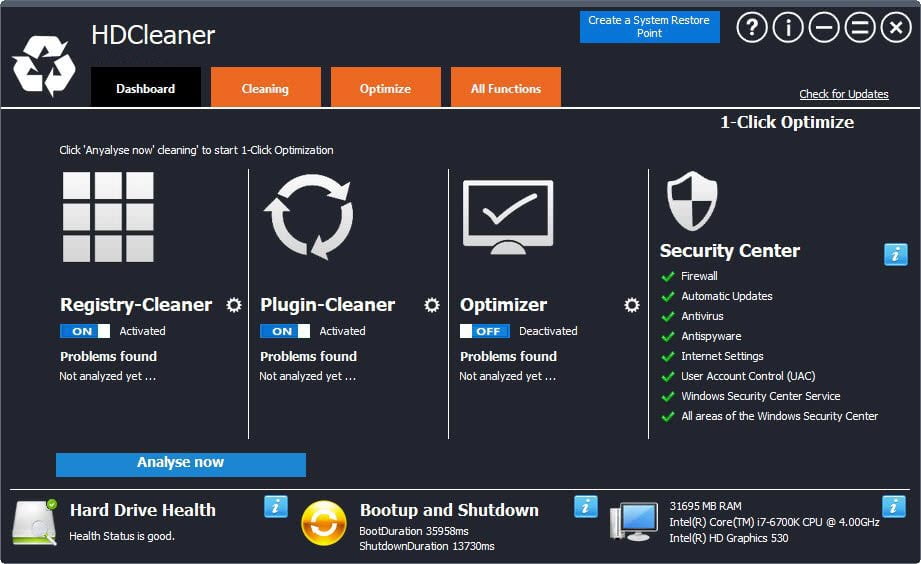Click Windows Security Center Service text
The height and width of the screenshot is (564, 921).
tap(761, 396)
